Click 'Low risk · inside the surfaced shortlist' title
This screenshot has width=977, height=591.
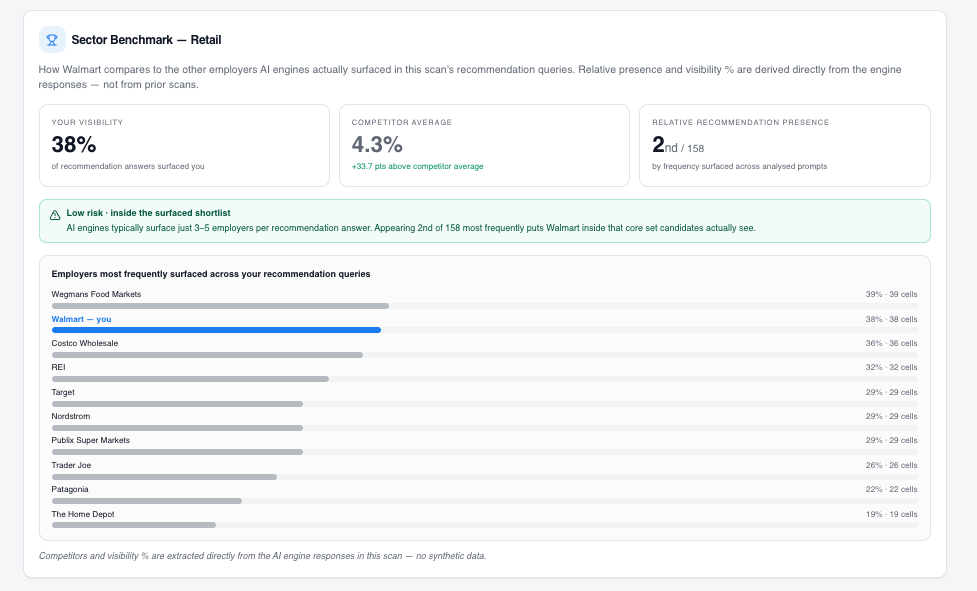tap(148, 213)
